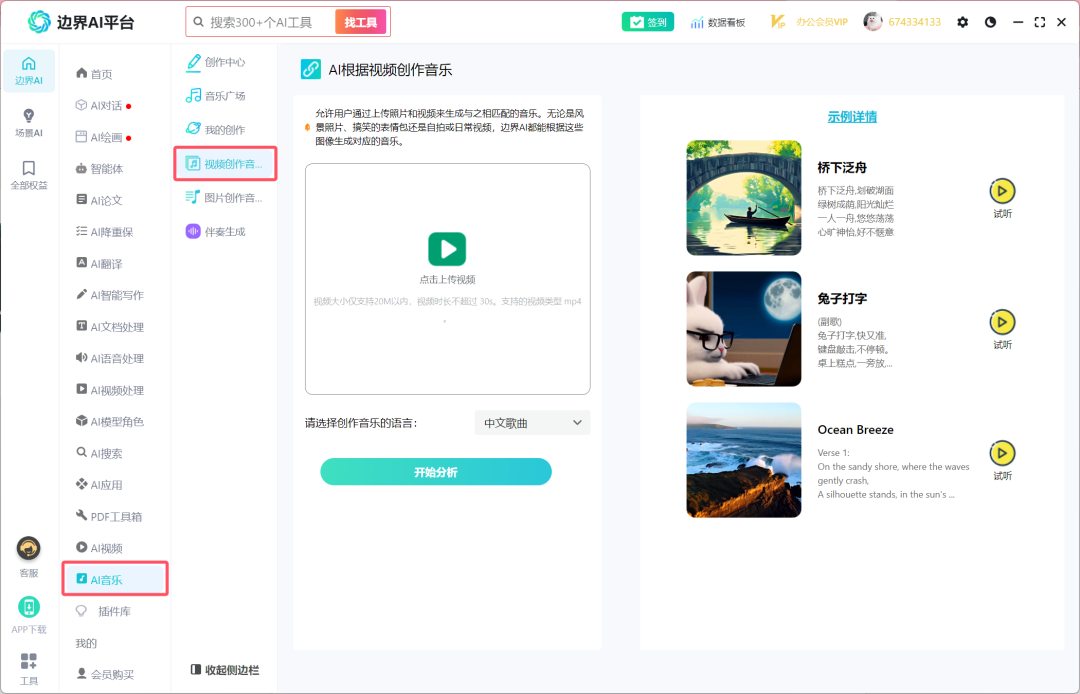This screenshot has width=1080, height=694.
Task: Open the APP下载 download icon
Action: tap(29, 608)
